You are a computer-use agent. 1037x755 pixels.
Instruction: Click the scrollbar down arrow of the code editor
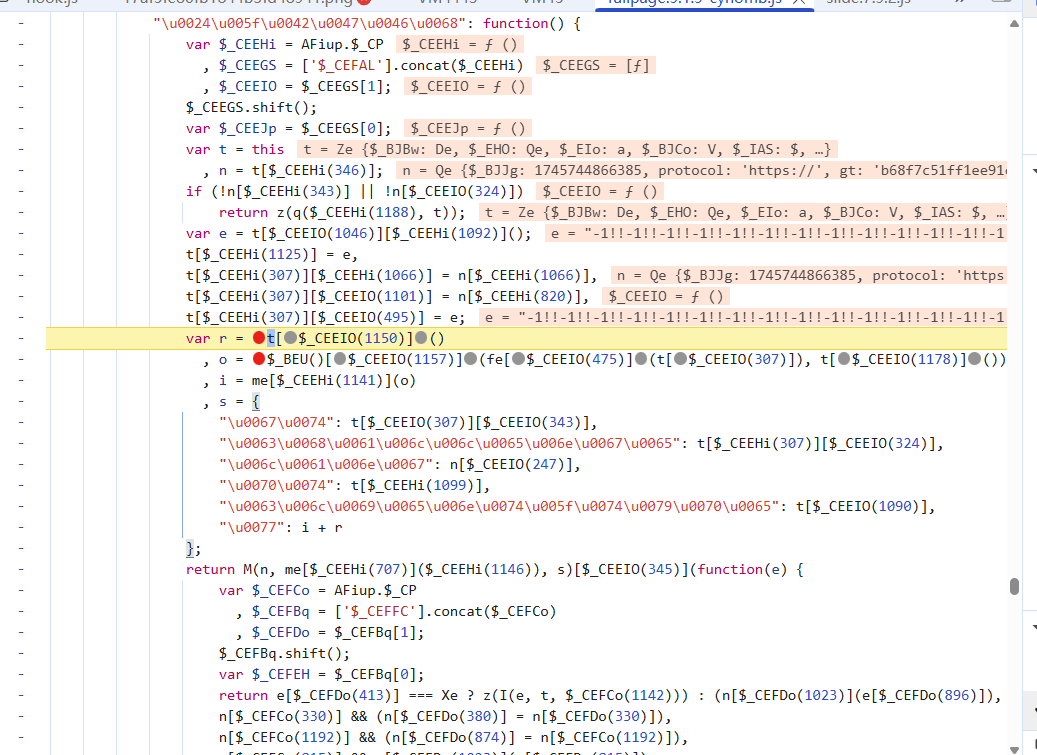tap(1014, 749)
